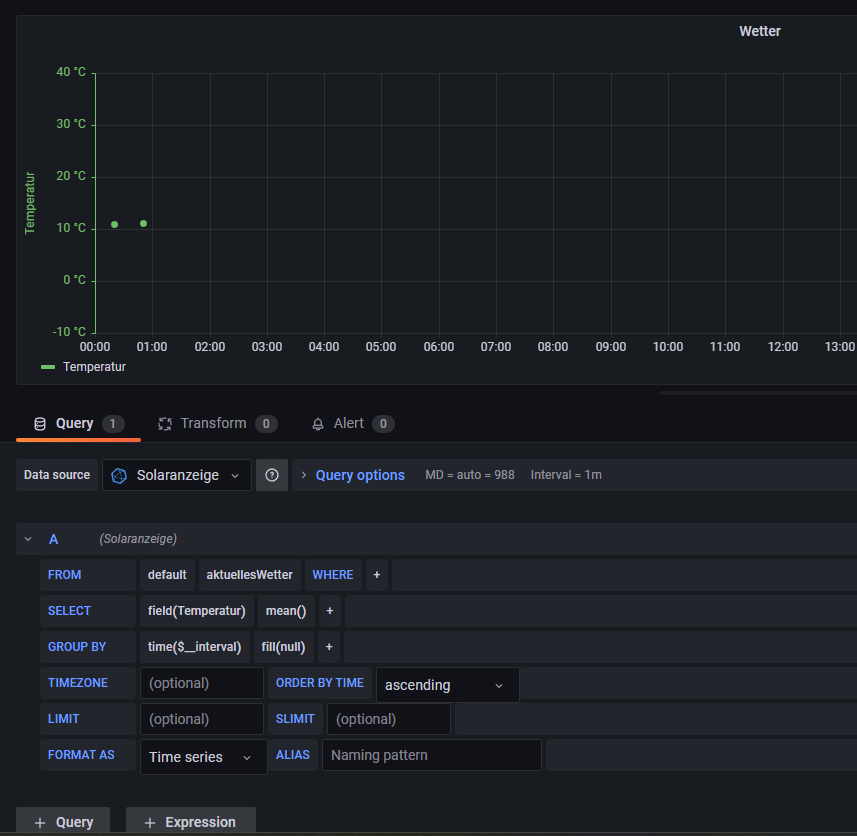Collapse query A with the chevron
Screen dimensions: 857x836
click(x=29, y=539)
